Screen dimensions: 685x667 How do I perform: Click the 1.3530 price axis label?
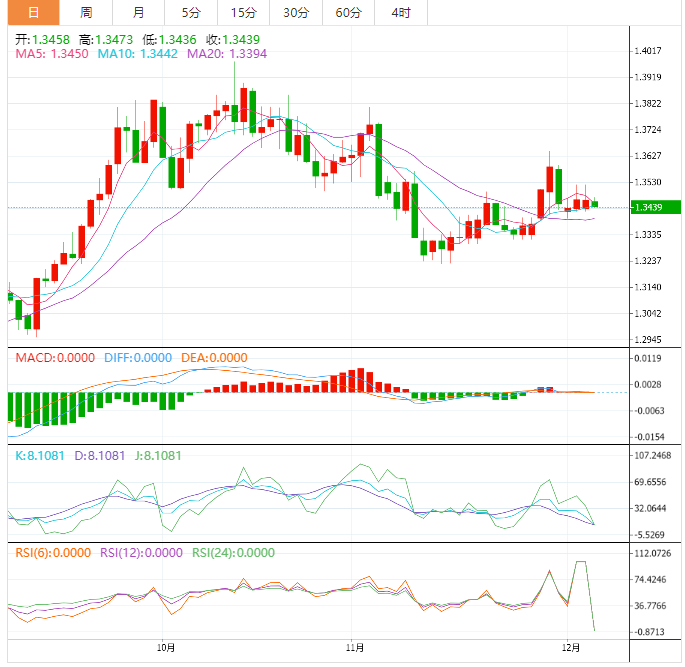(x=648, y=182)
